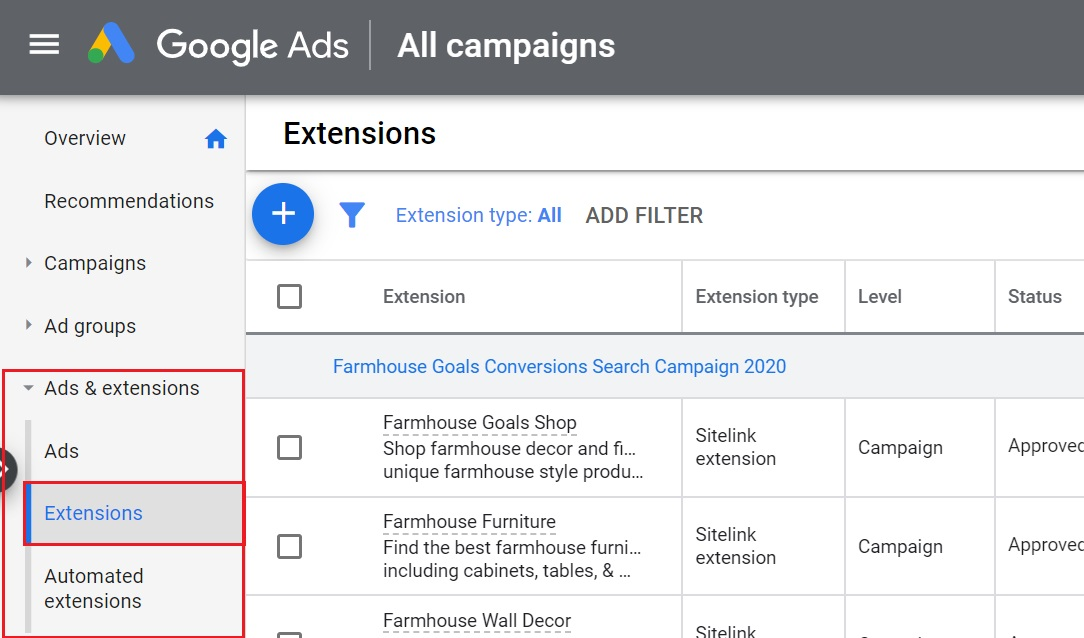Sort by the Extension type column header
The width and height of the screenshot is (1084, 638).
756,296
